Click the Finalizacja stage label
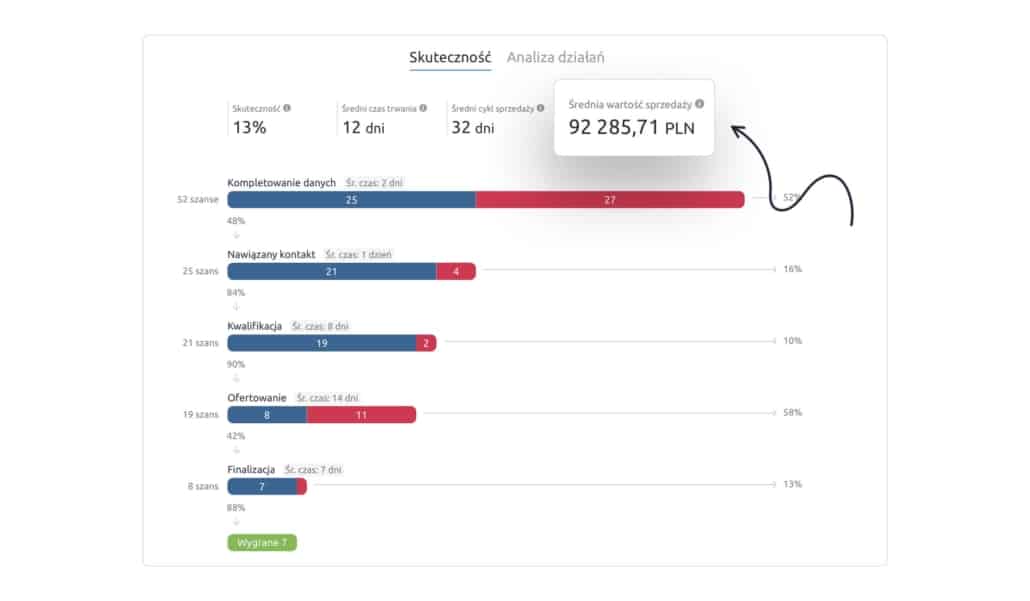Image resolution: width=1030 pixels, height=601 pixels. tap(251, 470)
